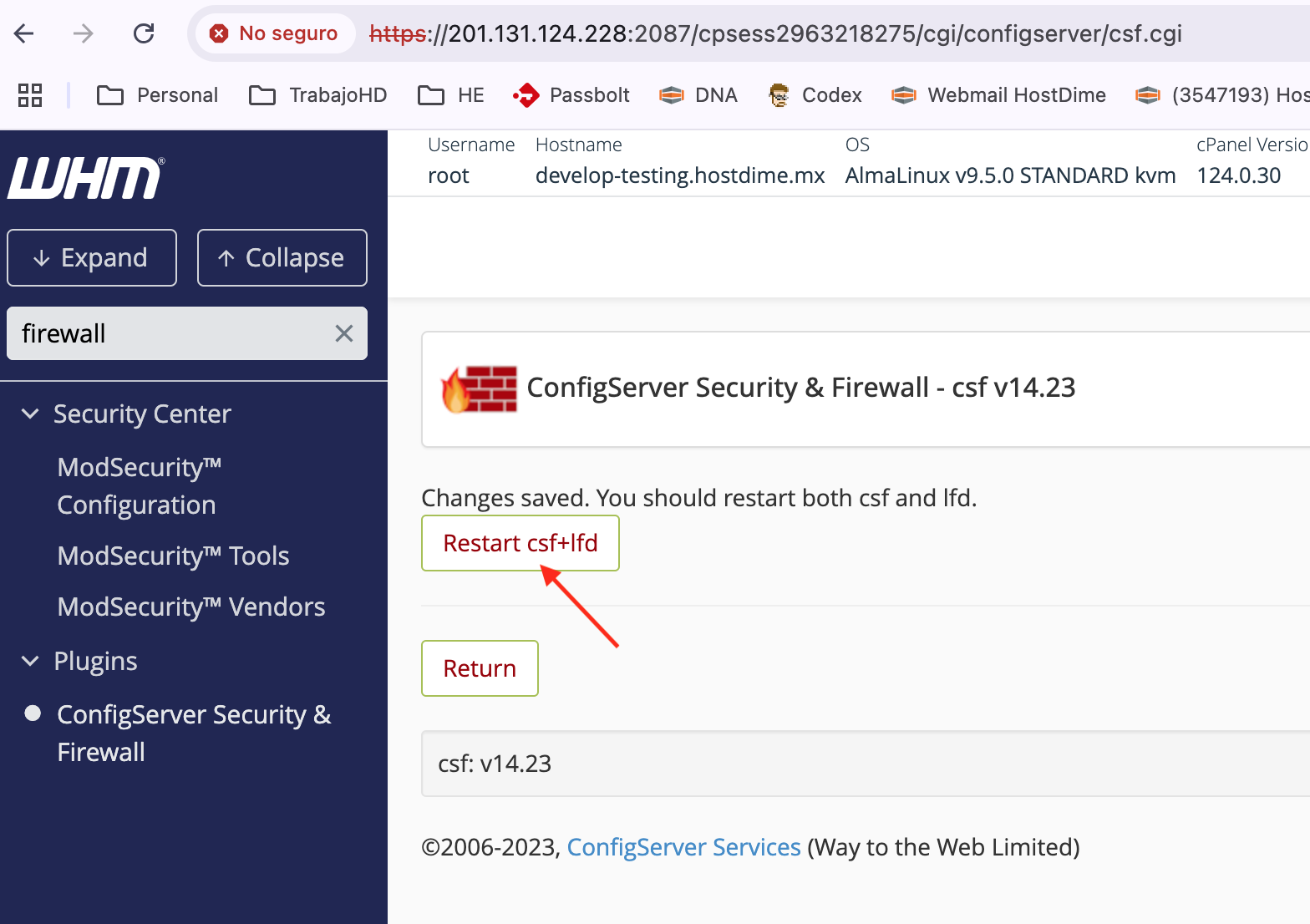Click the WHM logo
Image resolution: width=1310 pixels, height=924 pixels.
click(x=86, y=178)
